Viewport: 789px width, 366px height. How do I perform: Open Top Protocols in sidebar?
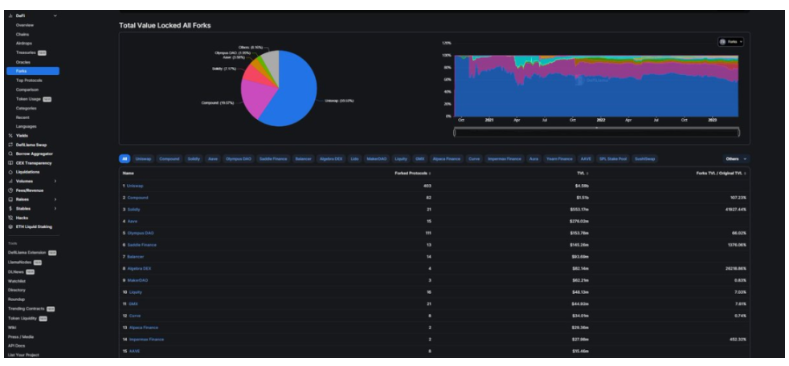(x=29, y=81)
